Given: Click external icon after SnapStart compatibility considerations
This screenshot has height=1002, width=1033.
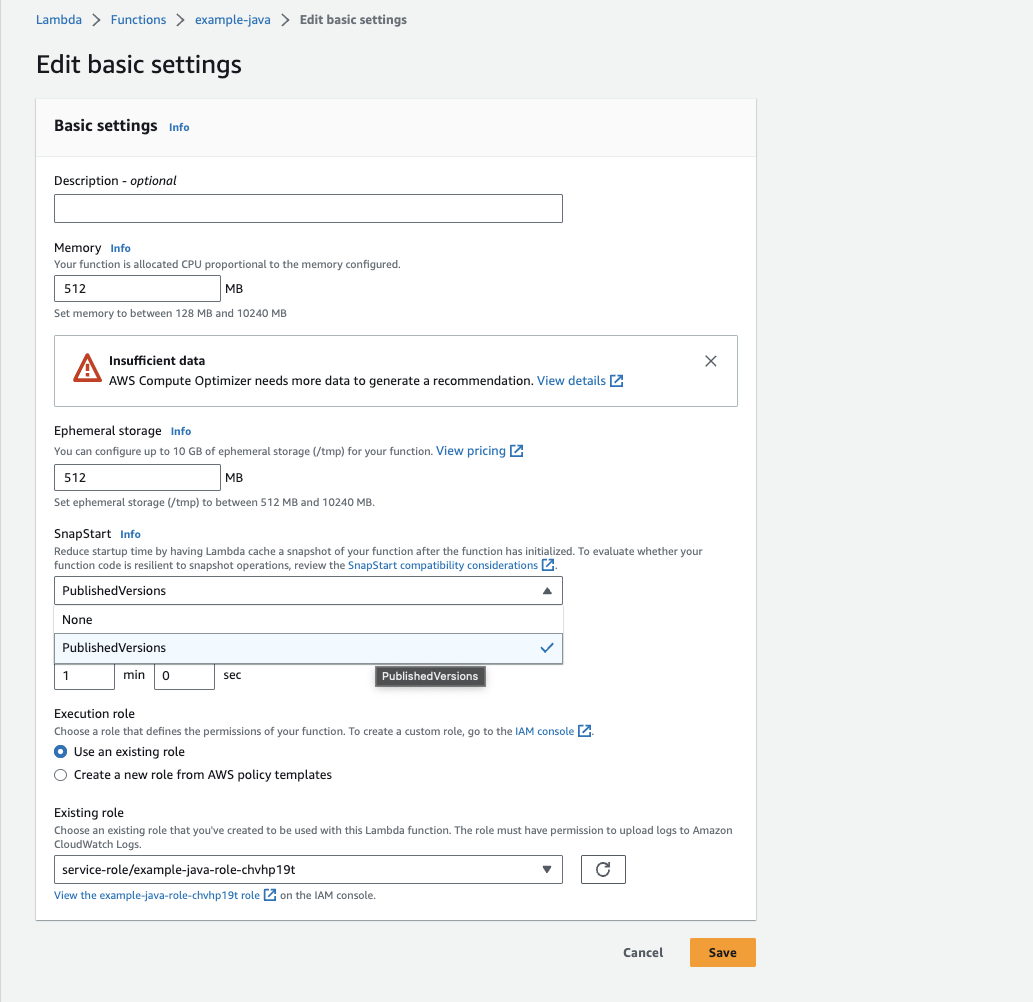Looking at the screenshot, I should click(548, 565).
